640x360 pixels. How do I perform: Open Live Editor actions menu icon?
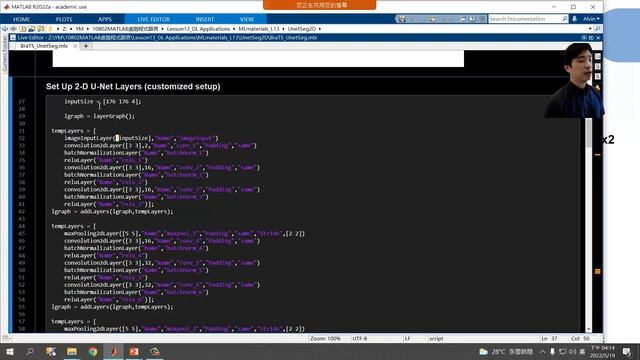point(584,38)
